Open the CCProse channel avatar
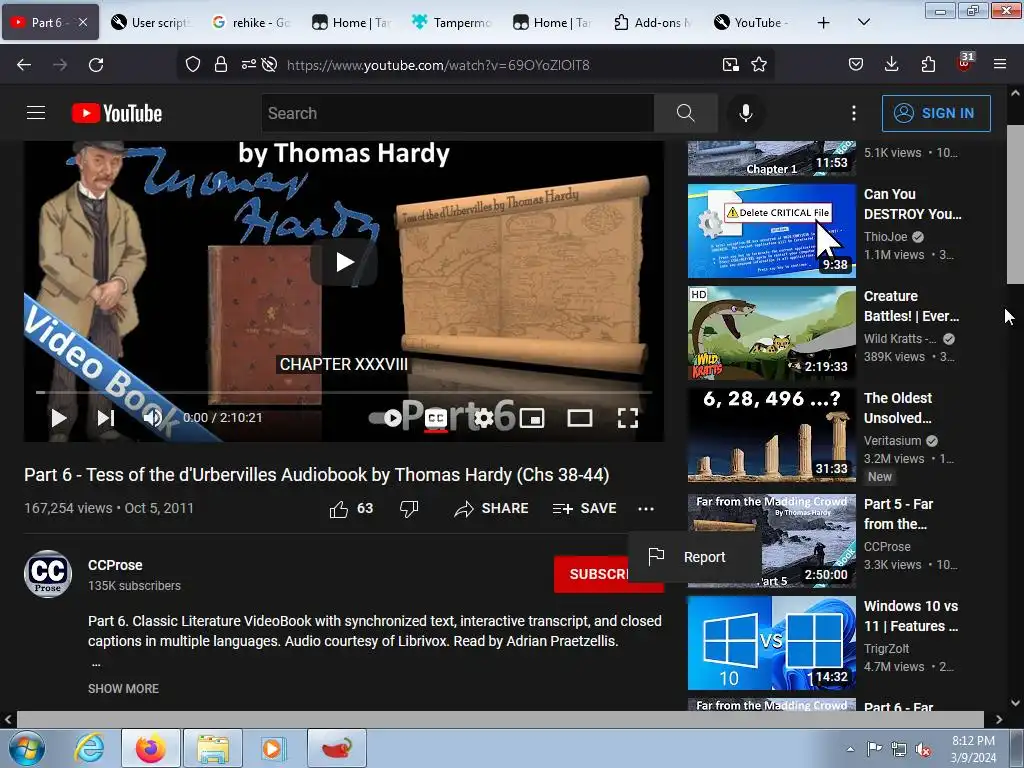Image resolution: width=1024 pixels, height=768 pixels. 48,574
